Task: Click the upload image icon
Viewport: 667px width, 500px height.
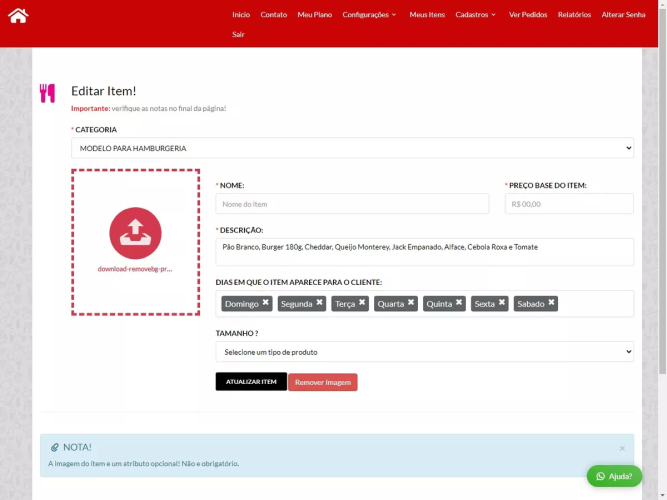Action: (135, 233)
